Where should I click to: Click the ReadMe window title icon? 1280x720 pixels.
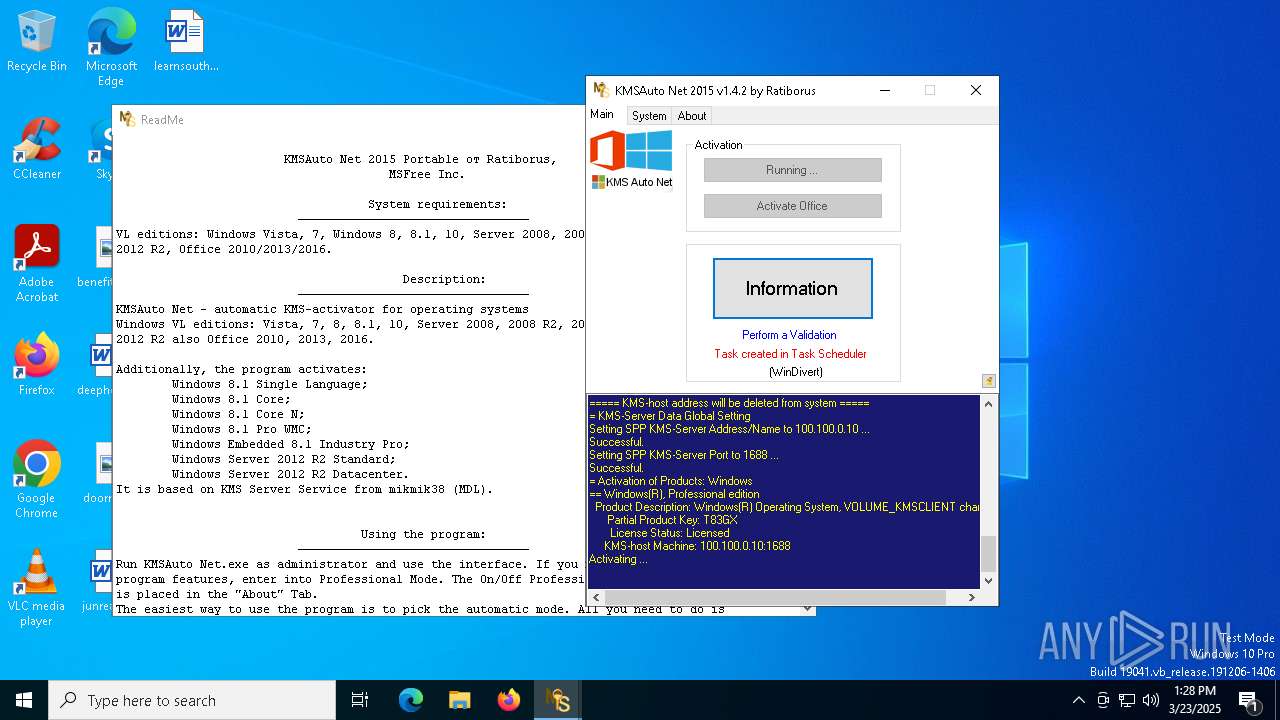(x=127, y=119)
